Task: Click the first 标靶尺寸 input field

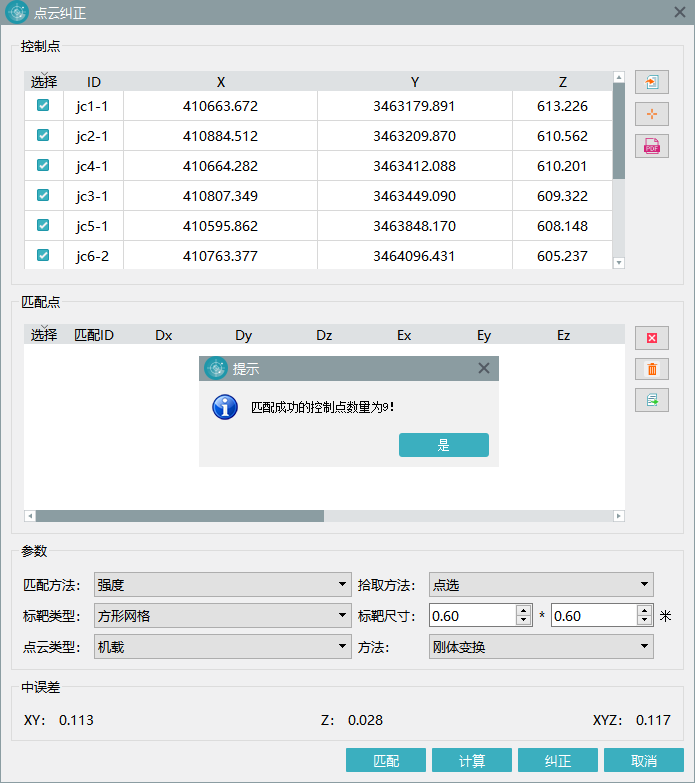Action: tap(472, 616)
